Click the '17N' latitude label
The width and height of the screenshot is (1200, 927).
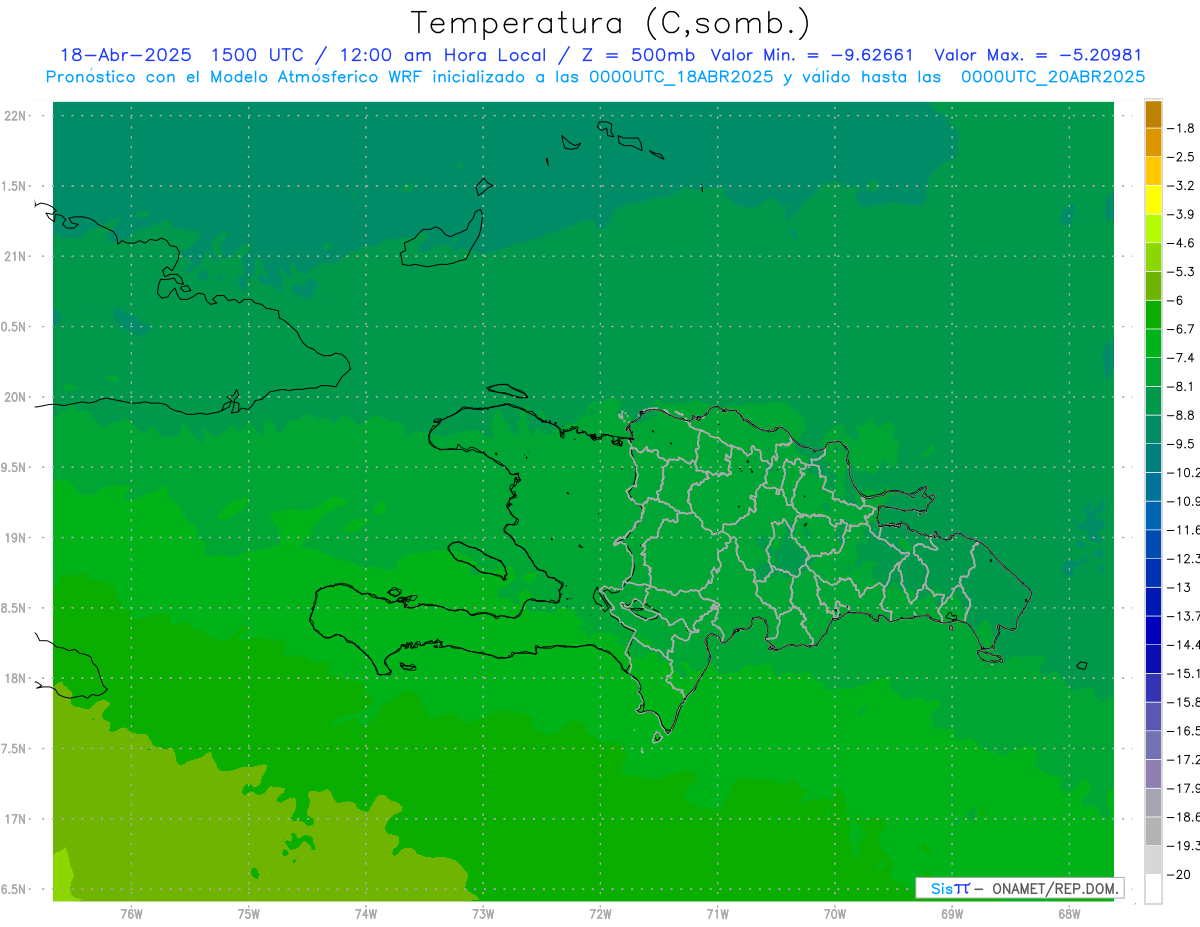(17, 819)
